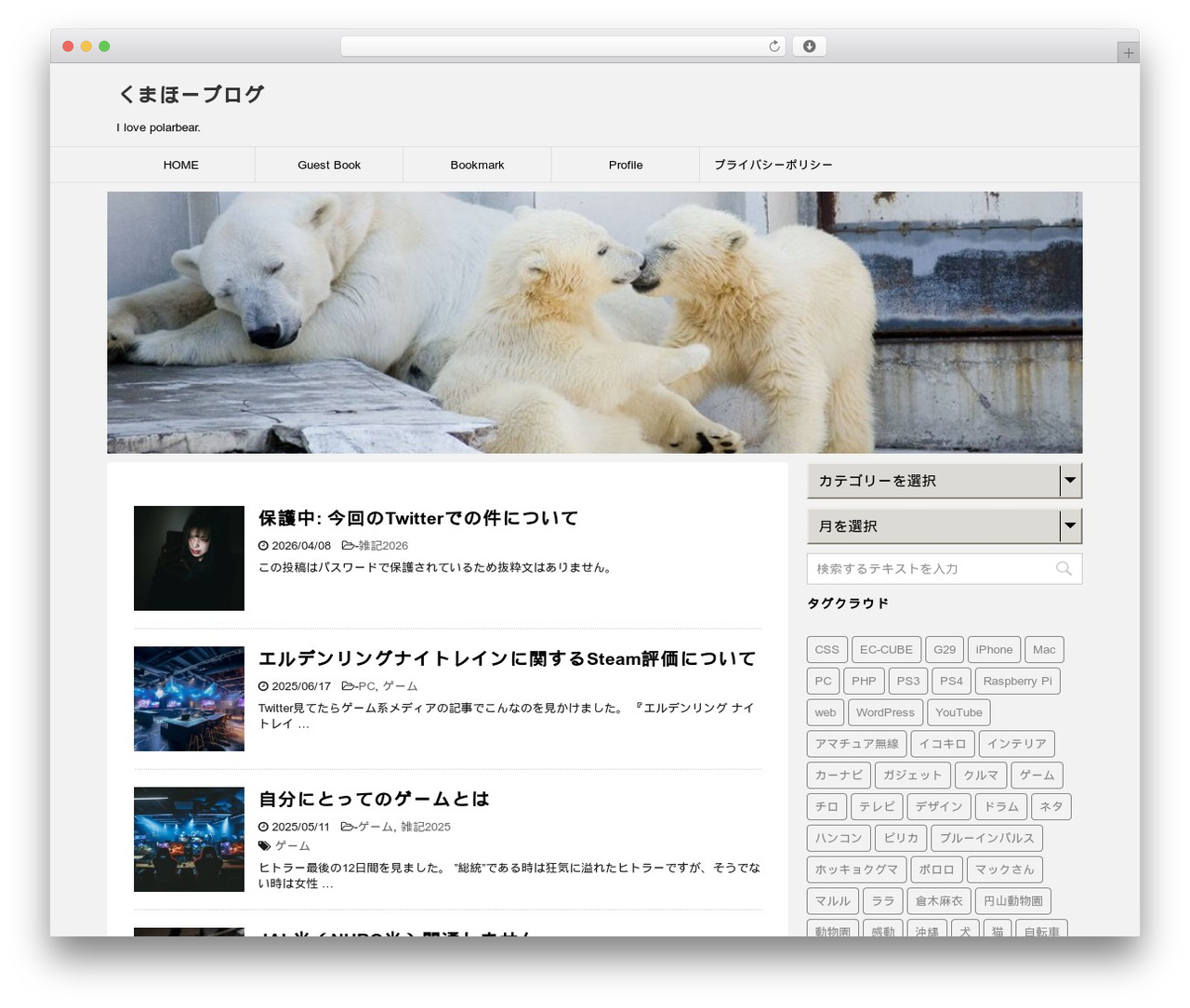Open the Bookmark menu item
The width and height of the screenshot is (1190, 1008).
tap(477, 165)
